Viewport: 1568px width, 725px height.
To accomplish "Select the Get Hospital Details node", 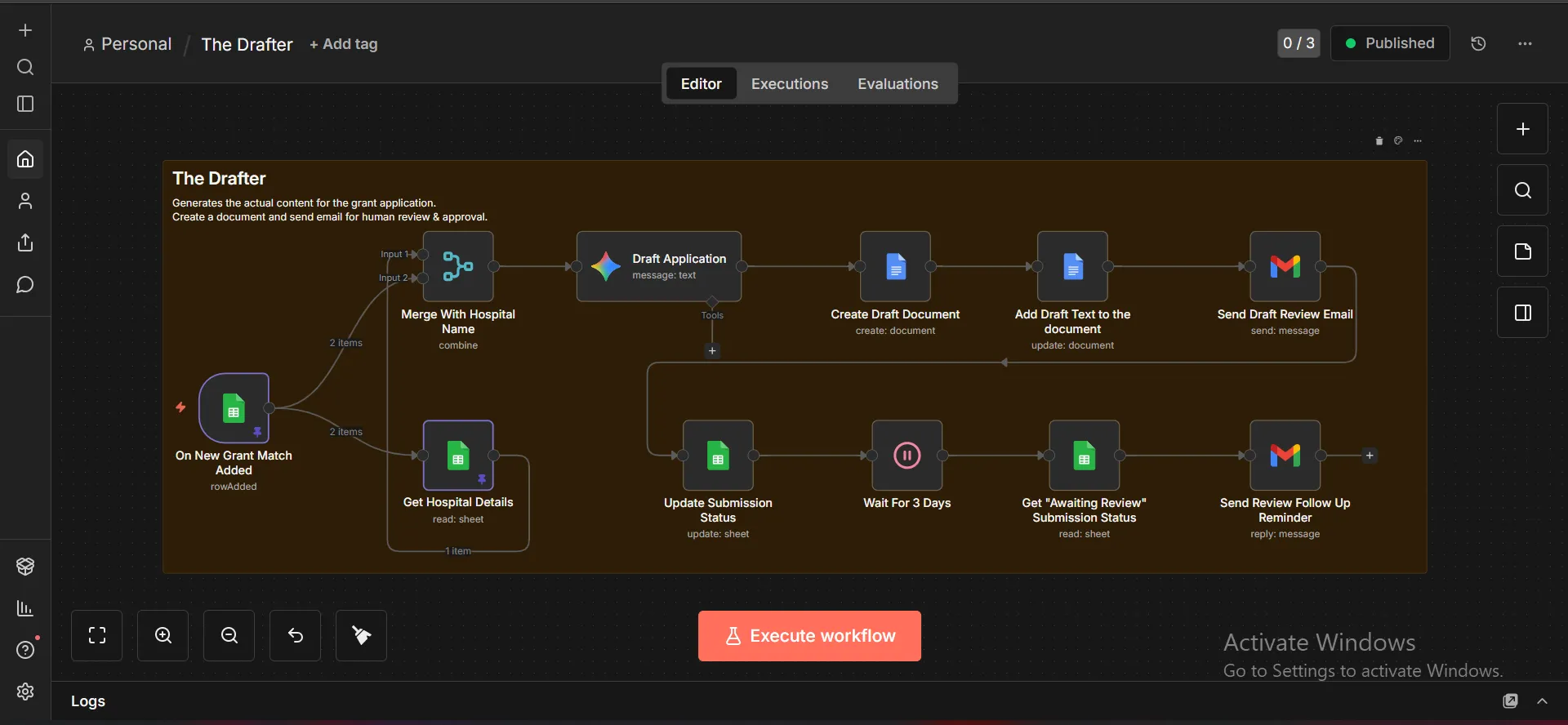I will [458, 455].
